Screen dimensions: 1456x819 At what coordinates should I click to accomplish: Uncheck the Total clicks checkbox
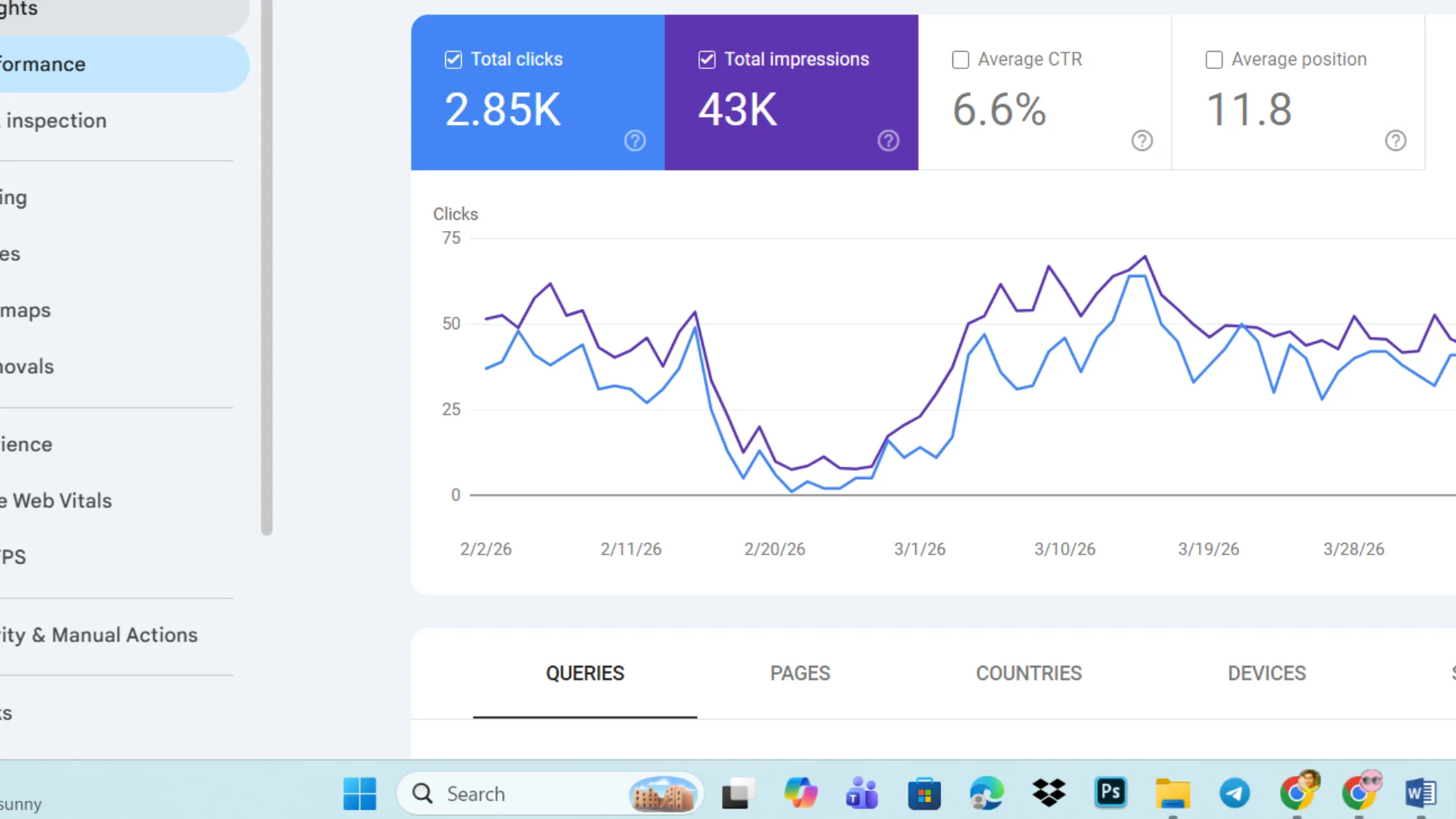click(x=453, y=59)
